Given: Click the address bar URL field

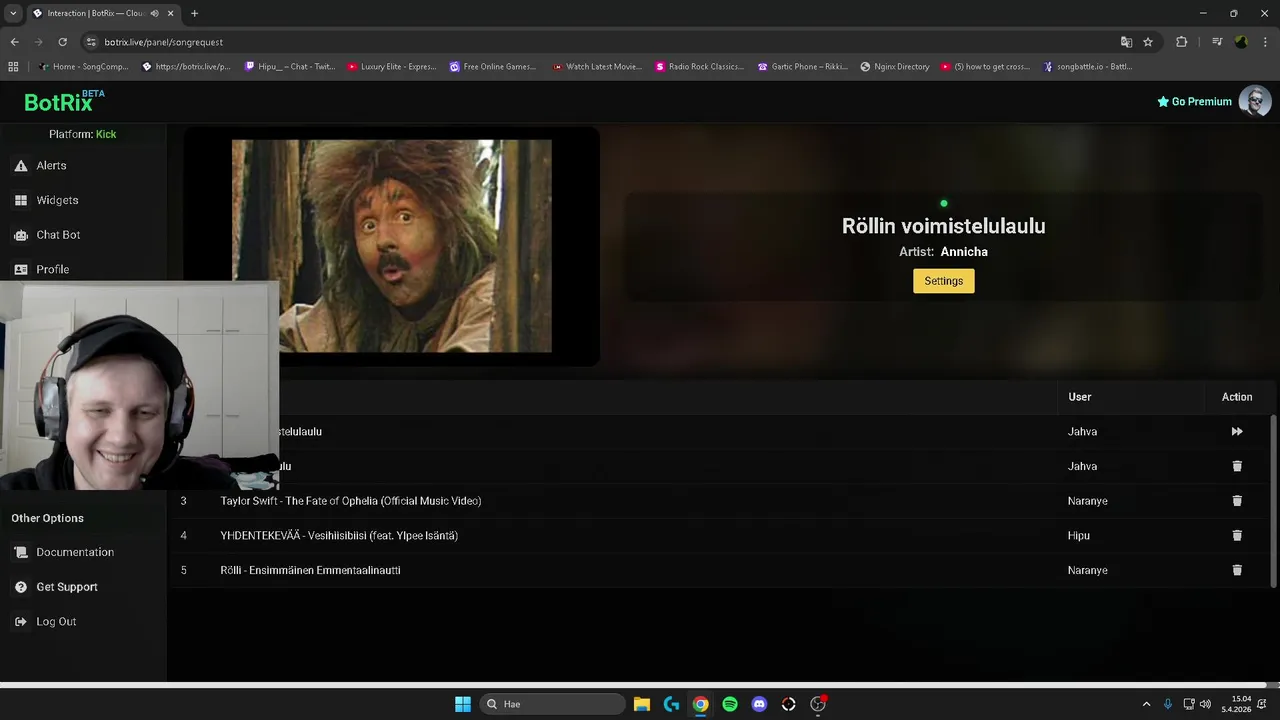Looking at the screenshot, I should (600, 42).
